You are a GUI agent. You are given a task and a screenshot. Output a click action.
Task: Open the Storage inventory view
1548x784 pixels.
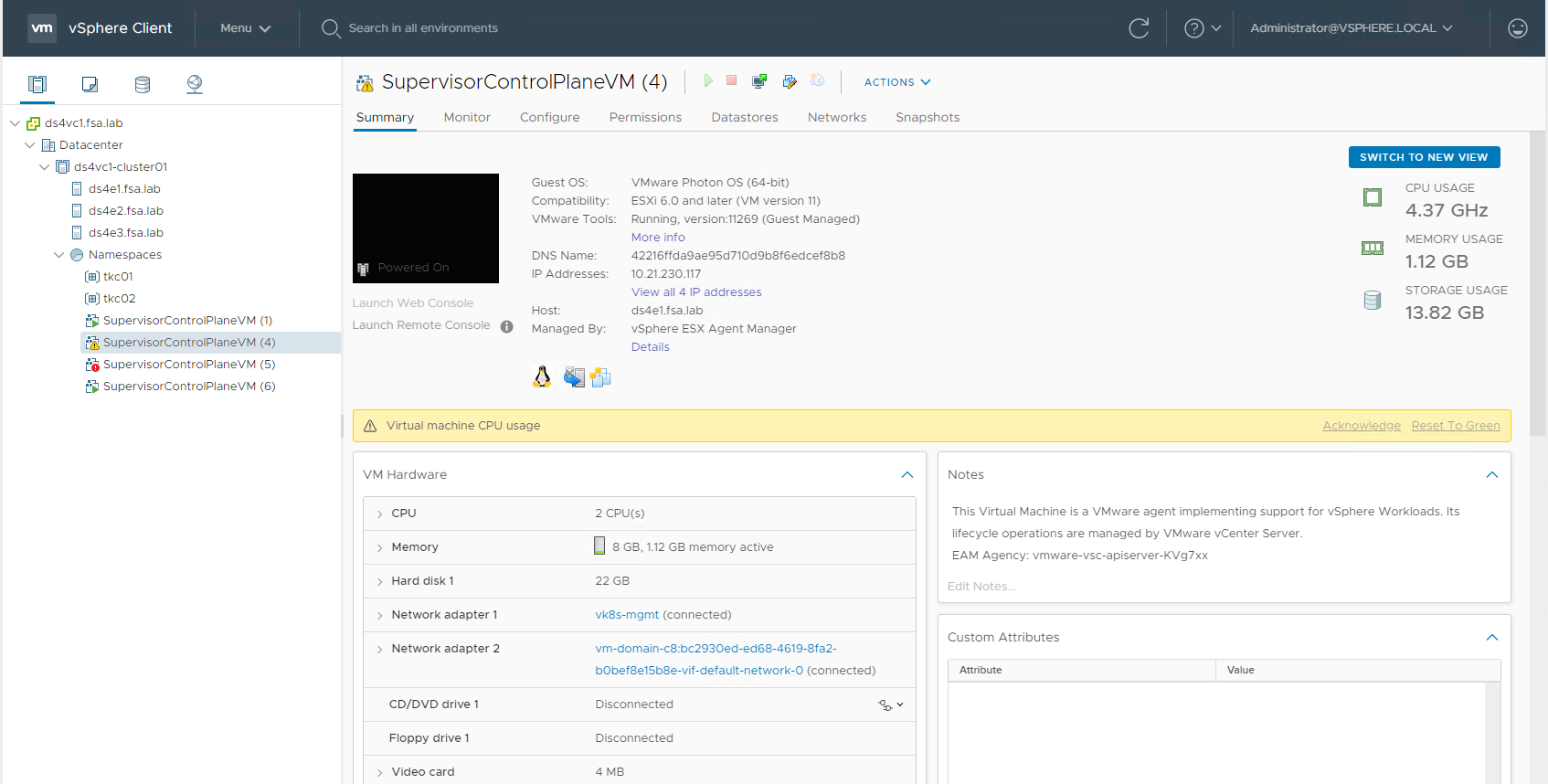point(143,84)
